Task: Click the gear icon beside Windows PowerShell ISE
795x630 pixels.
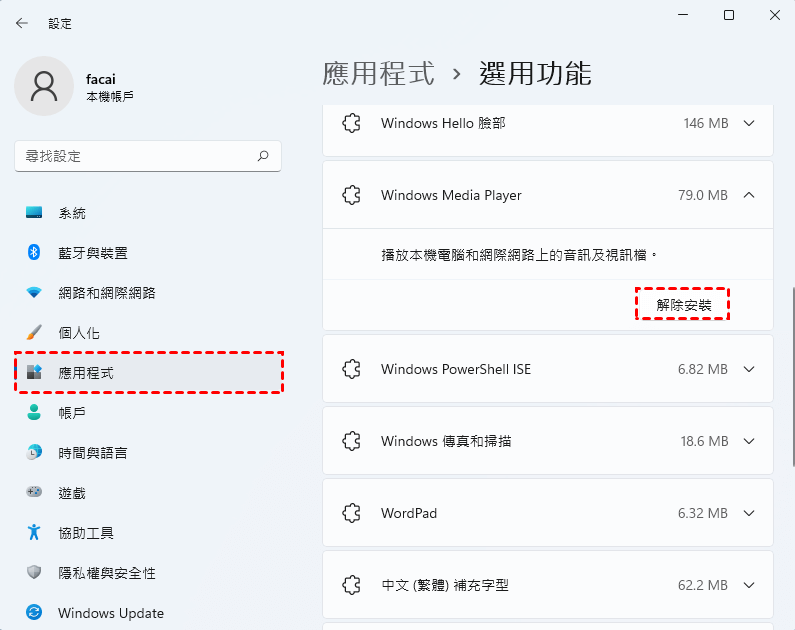Action: [351, 369]
